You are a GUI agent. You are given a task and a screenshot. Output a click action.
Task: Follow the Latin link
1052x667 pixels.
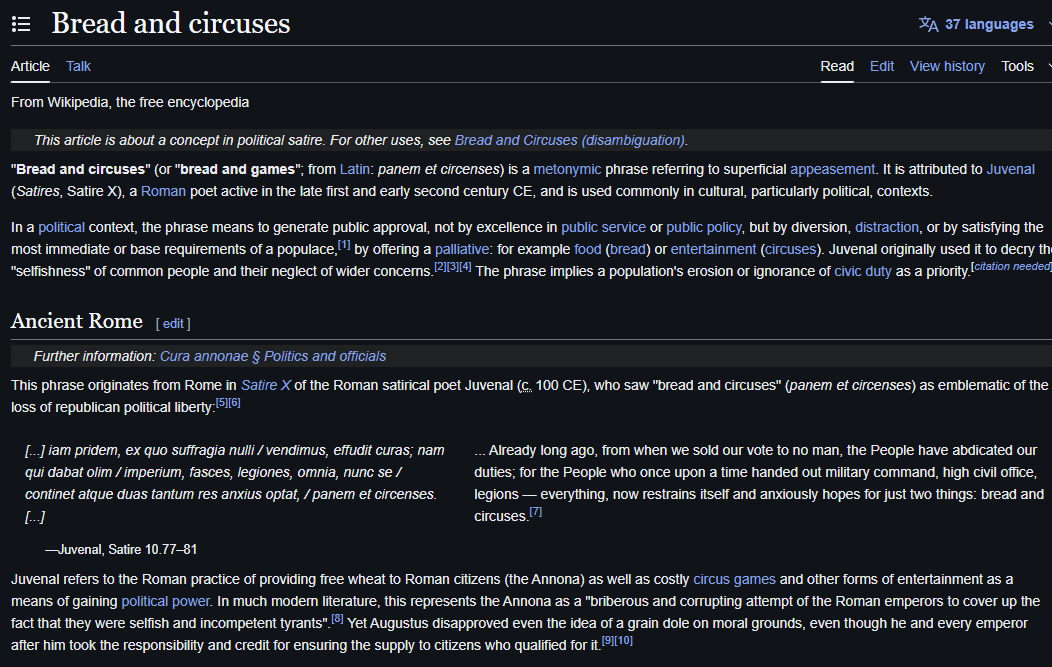[x=354, y=169]
